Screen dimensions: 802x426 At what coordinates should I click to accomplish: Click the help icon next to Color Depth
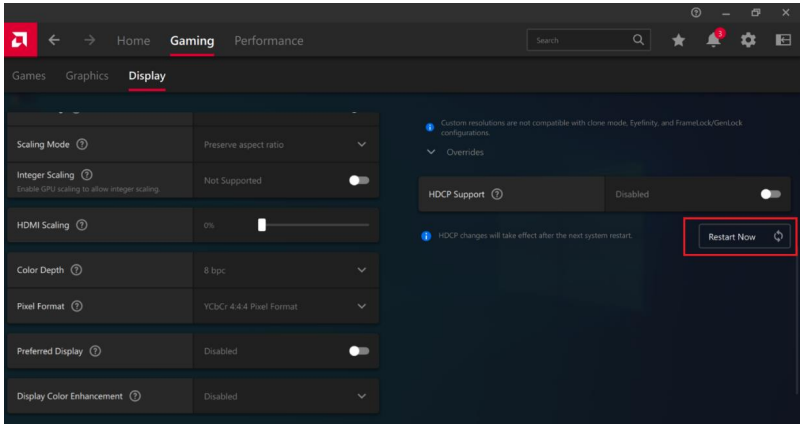(x=76, y=270)
